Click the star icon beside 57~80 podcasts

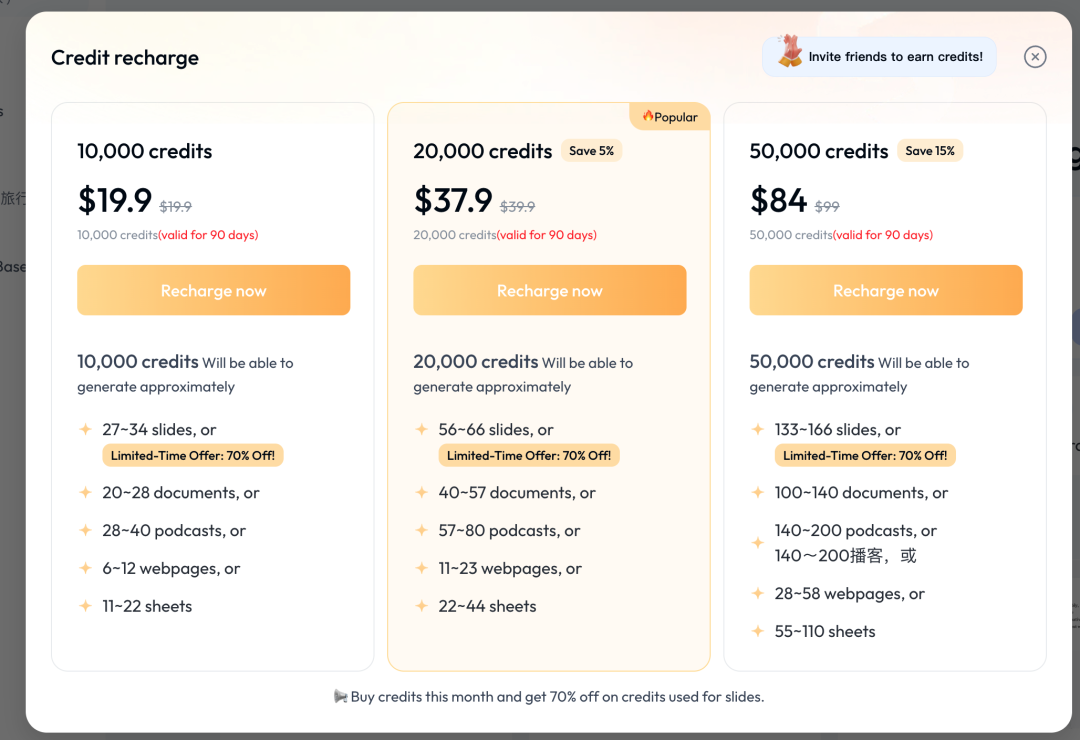(422, 530)
